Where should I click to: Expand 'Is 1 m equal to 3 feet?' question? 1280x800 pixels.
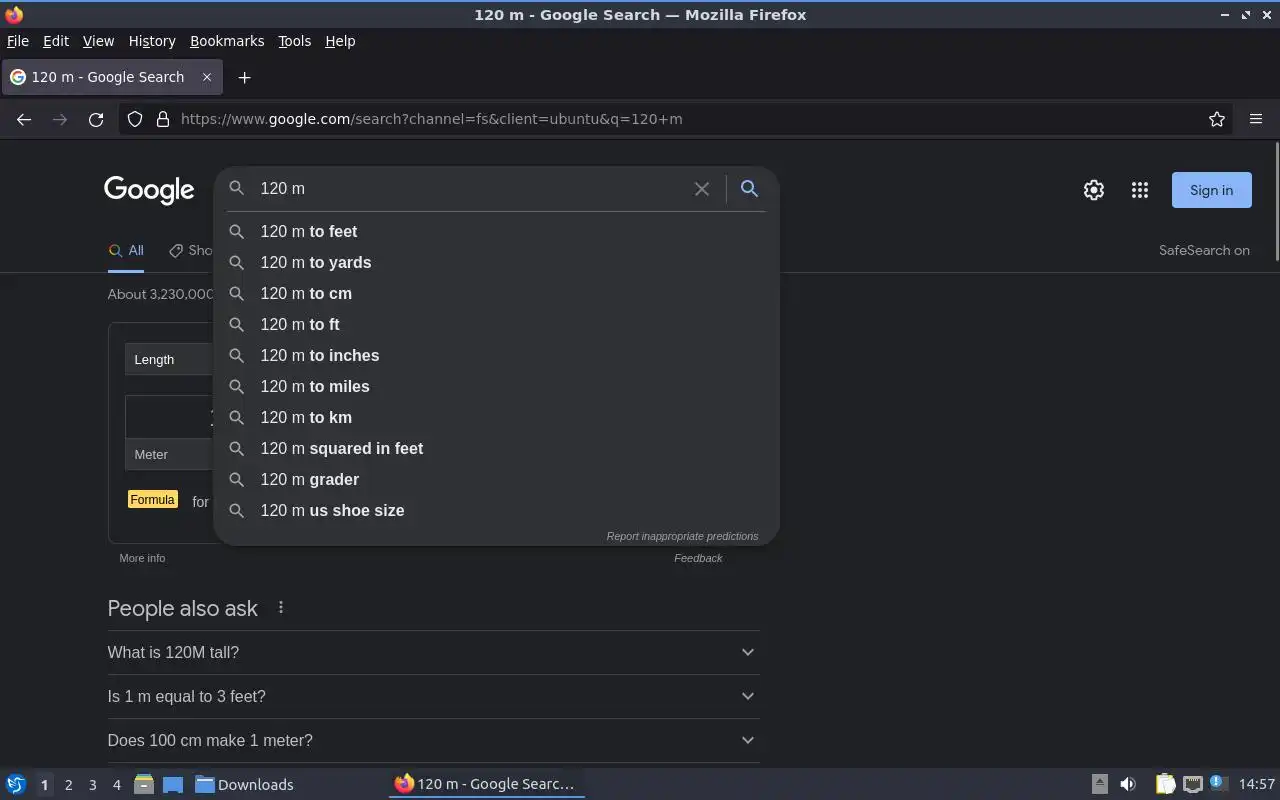click(x=433, y=696)
